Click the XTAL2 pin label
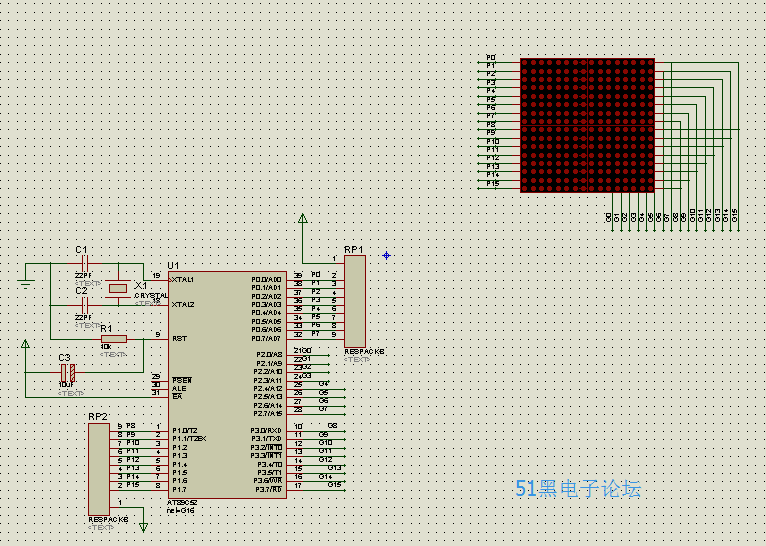The height and width of the screenshot is (546, 766). [183, 304]
